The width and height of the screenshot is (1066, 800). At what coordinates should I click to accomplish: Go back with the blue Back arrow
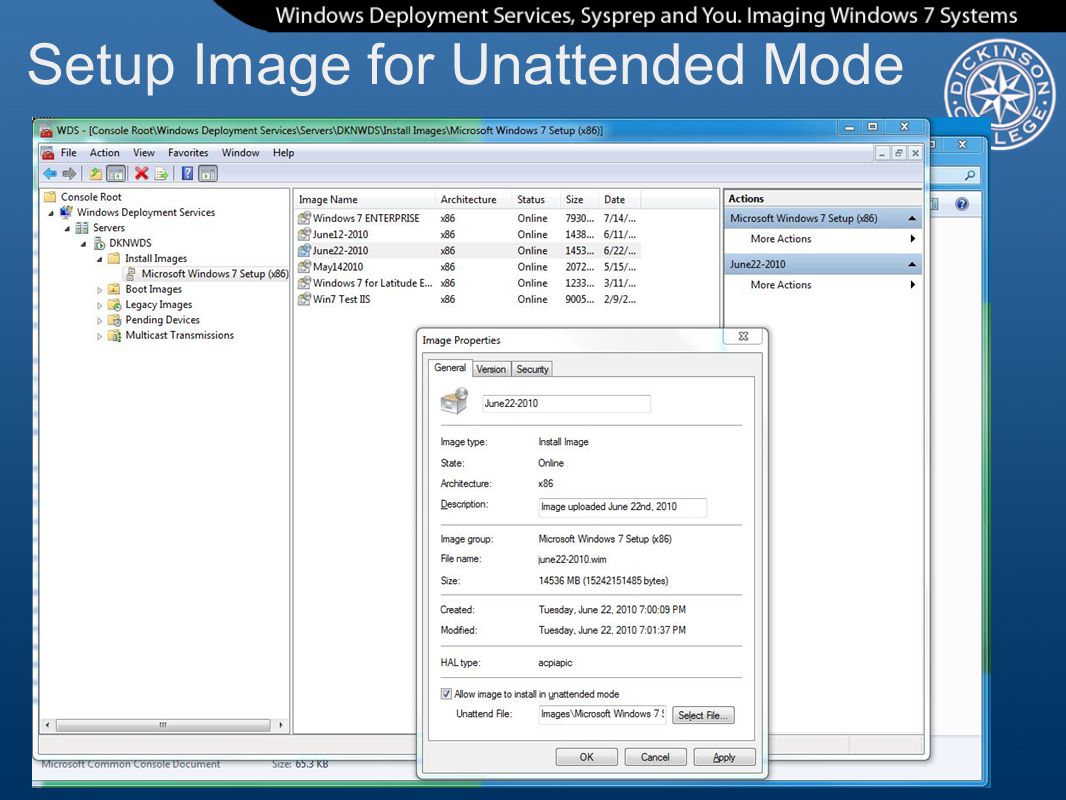pos(50,174)
